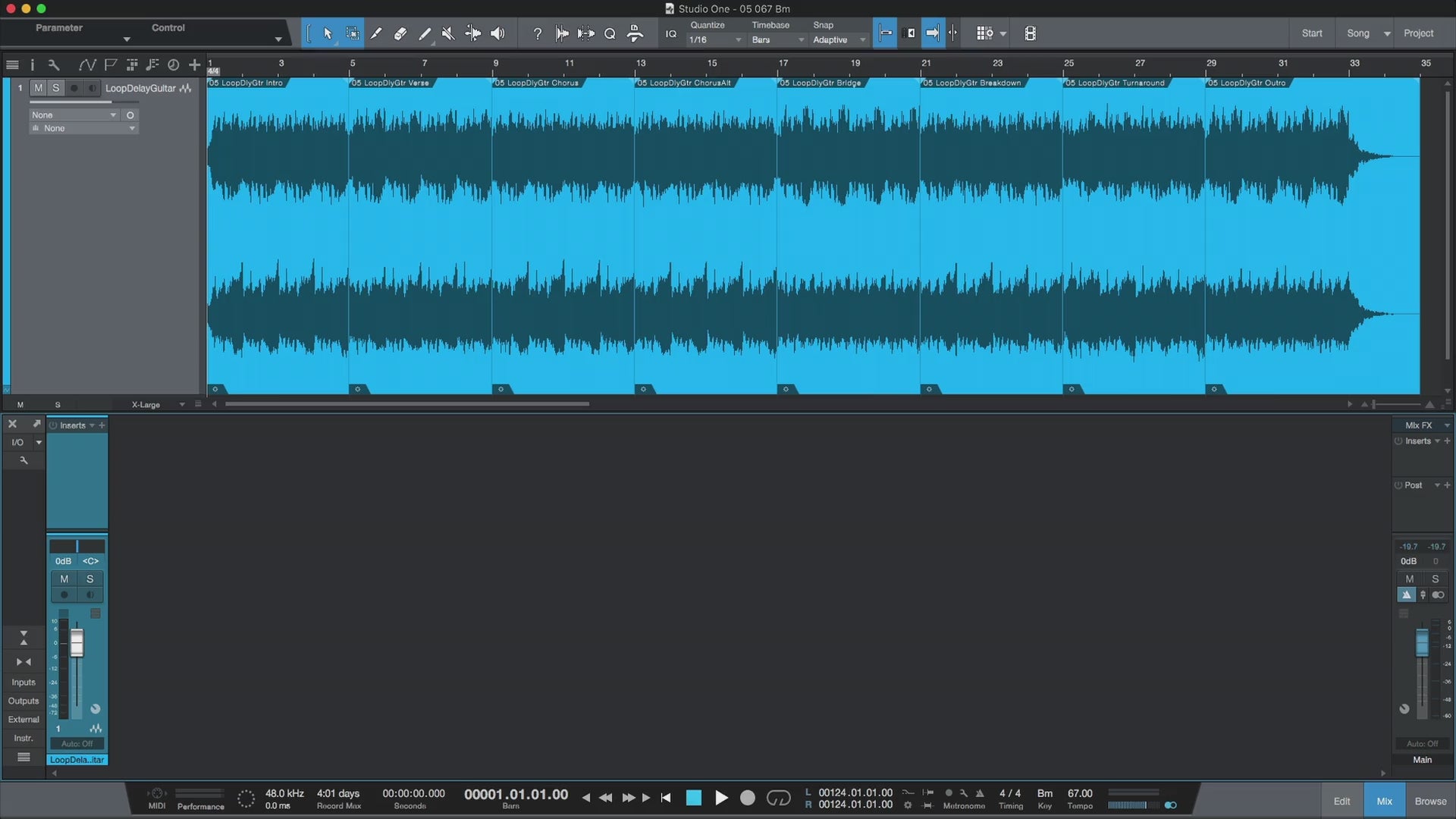Image resolution: width=1456 pixels, height=819 pixels.
Task: Select the Arrow tool
Action: [328, 33]
